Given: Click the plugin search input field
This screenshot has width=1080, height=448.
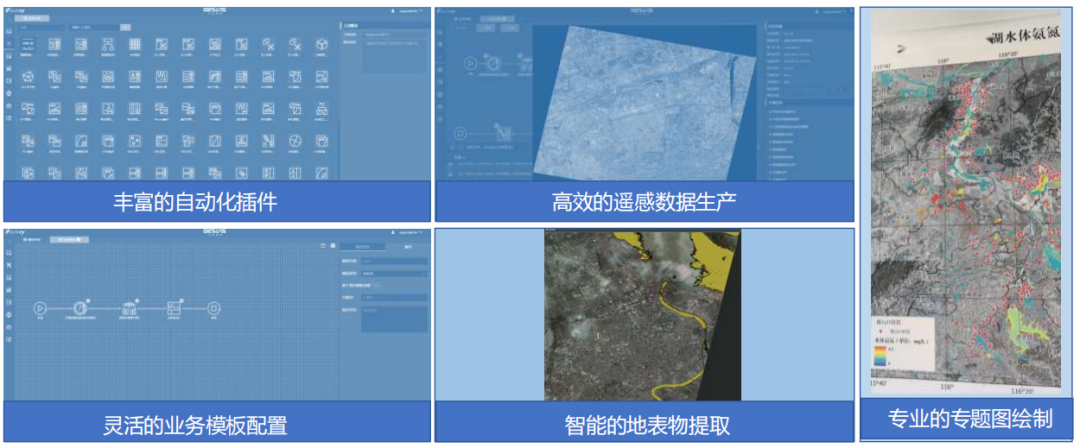Looking at the screenshot, I should coord(92,27).
